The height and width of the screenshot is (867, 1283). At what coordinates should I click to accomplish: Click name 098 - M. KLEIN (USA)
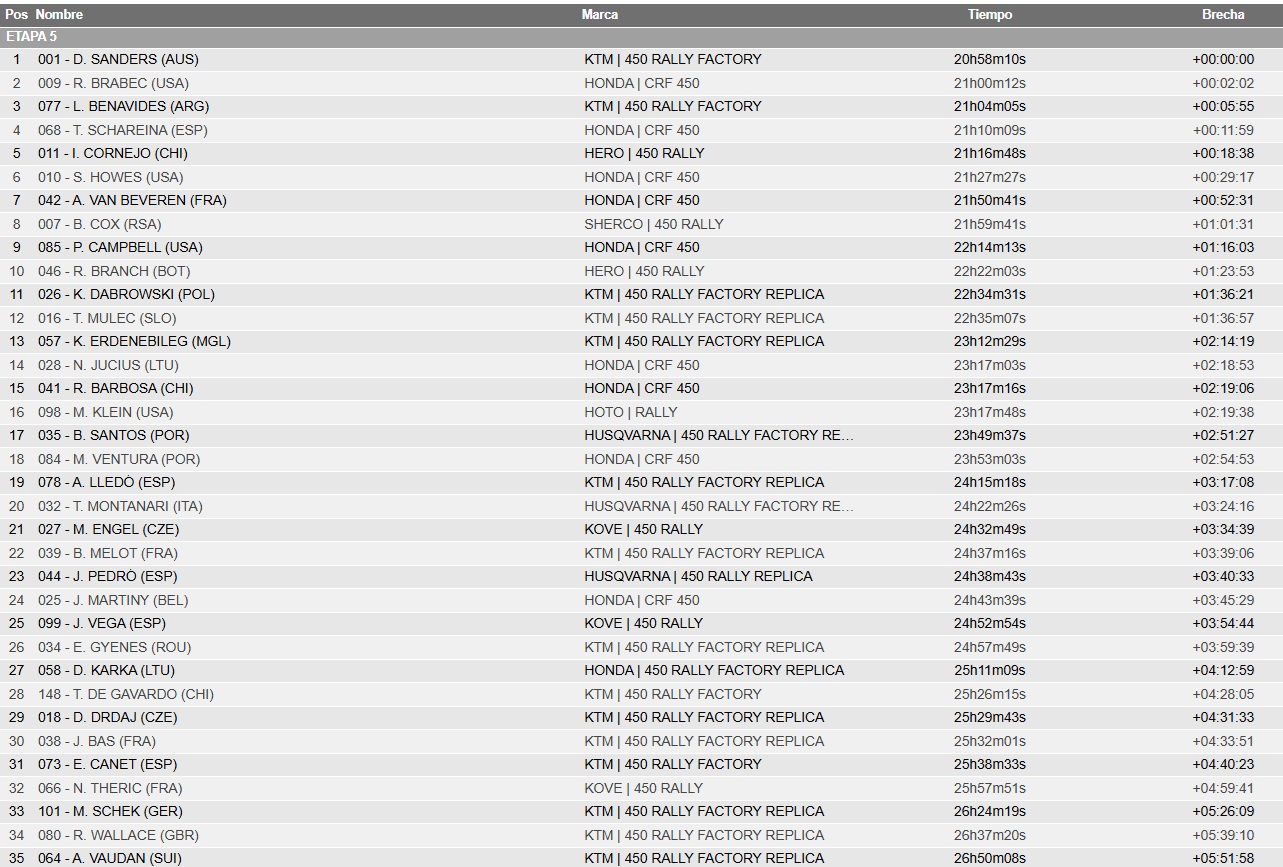pyautogui.click(x=105, y=412)
